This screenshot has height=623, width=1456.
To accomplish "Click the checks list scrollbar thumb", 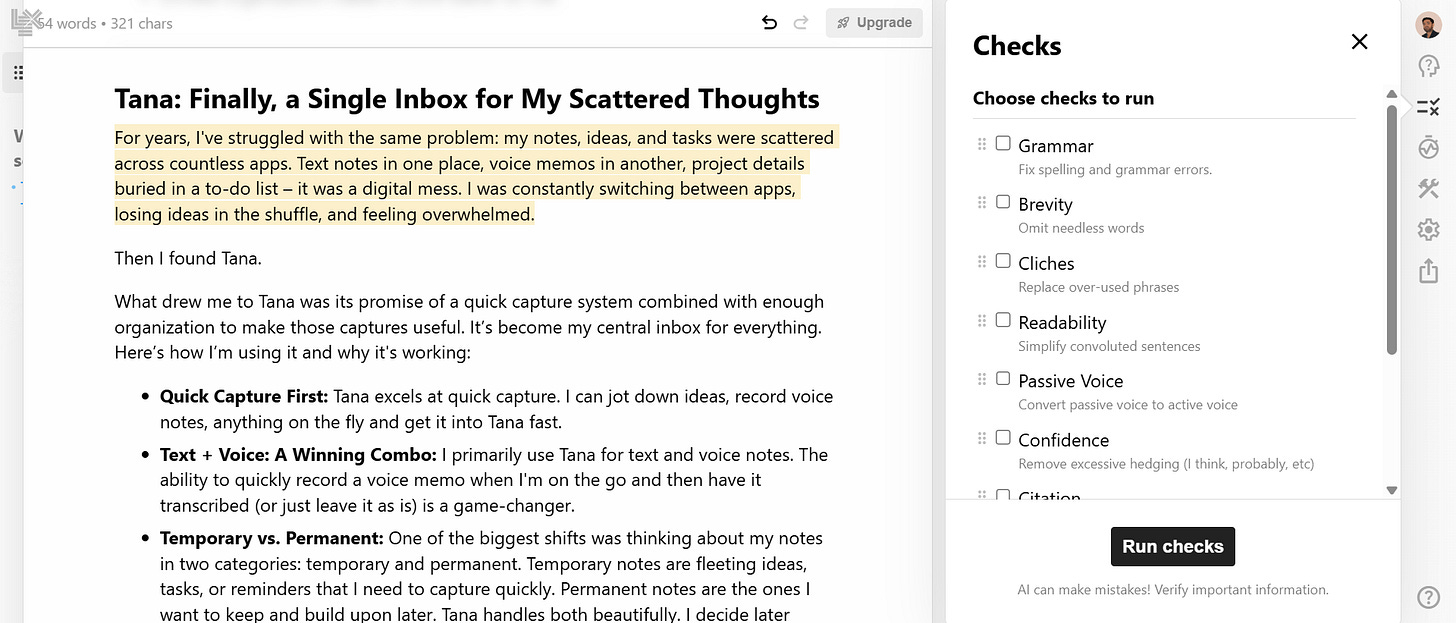I will [x=1391, y=228].
